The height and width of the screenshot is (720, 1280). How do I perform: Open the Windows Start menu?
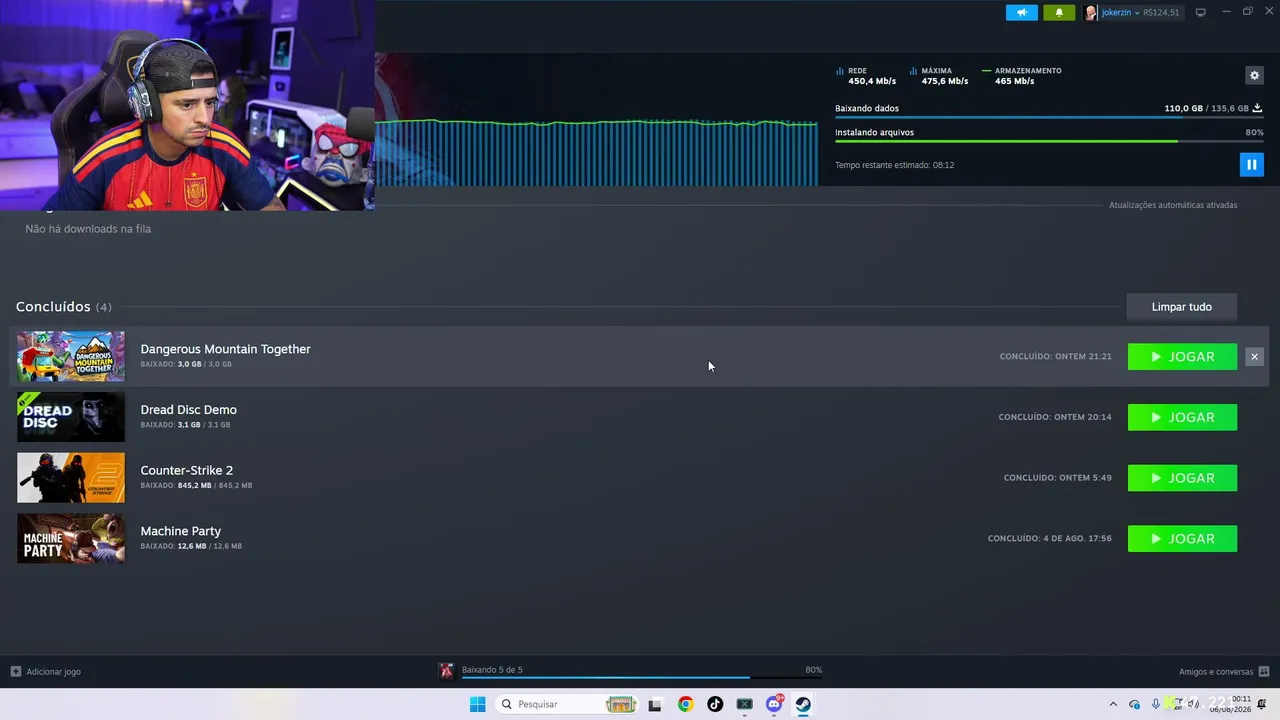tap(478, 704)
